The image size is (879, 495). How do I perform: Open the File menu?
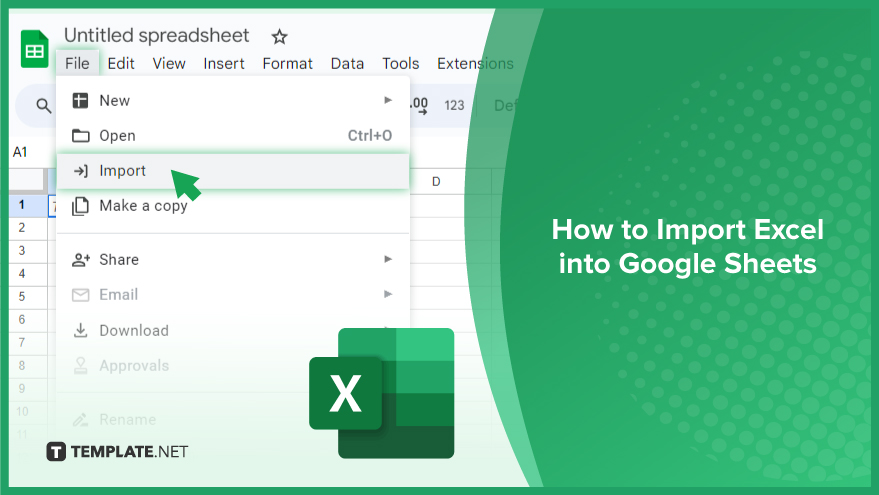point(77,63)
